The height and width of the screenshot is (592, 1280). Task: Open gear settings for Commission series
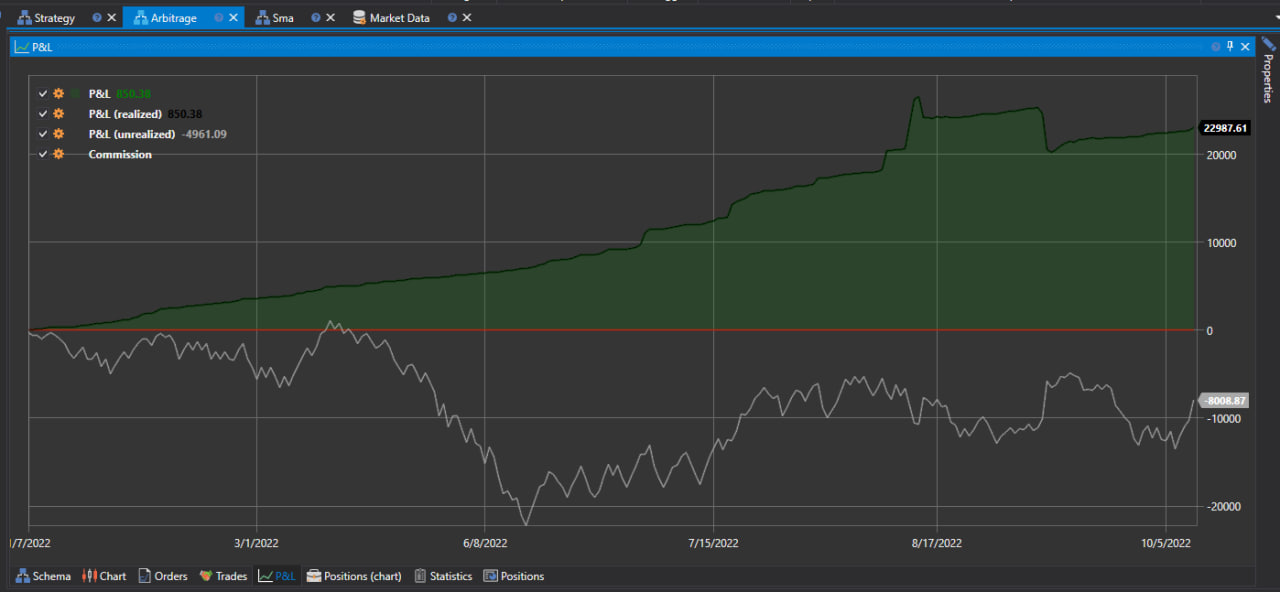(59, 154)
